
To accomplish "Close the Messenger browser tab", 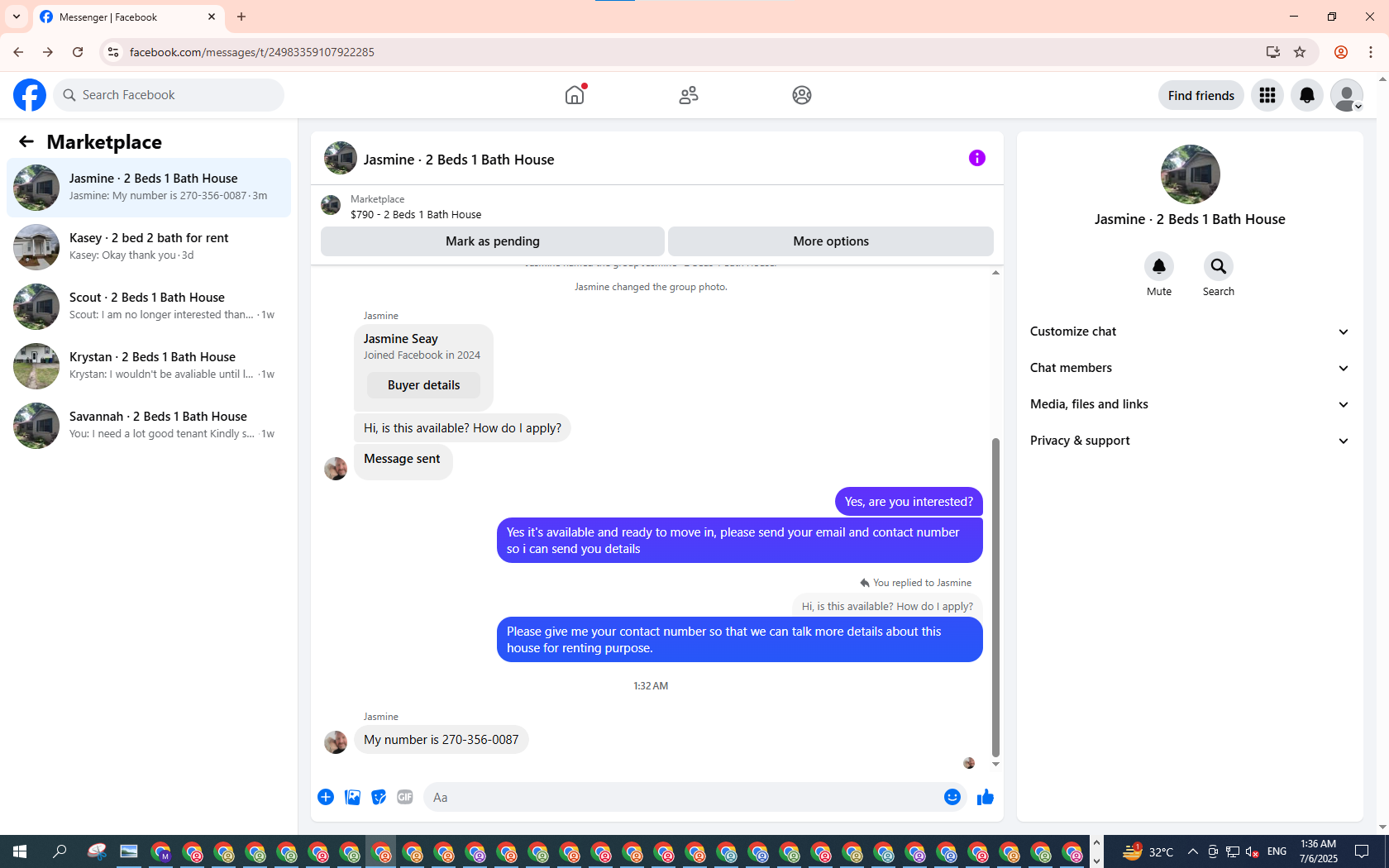I will coord(212,17).
